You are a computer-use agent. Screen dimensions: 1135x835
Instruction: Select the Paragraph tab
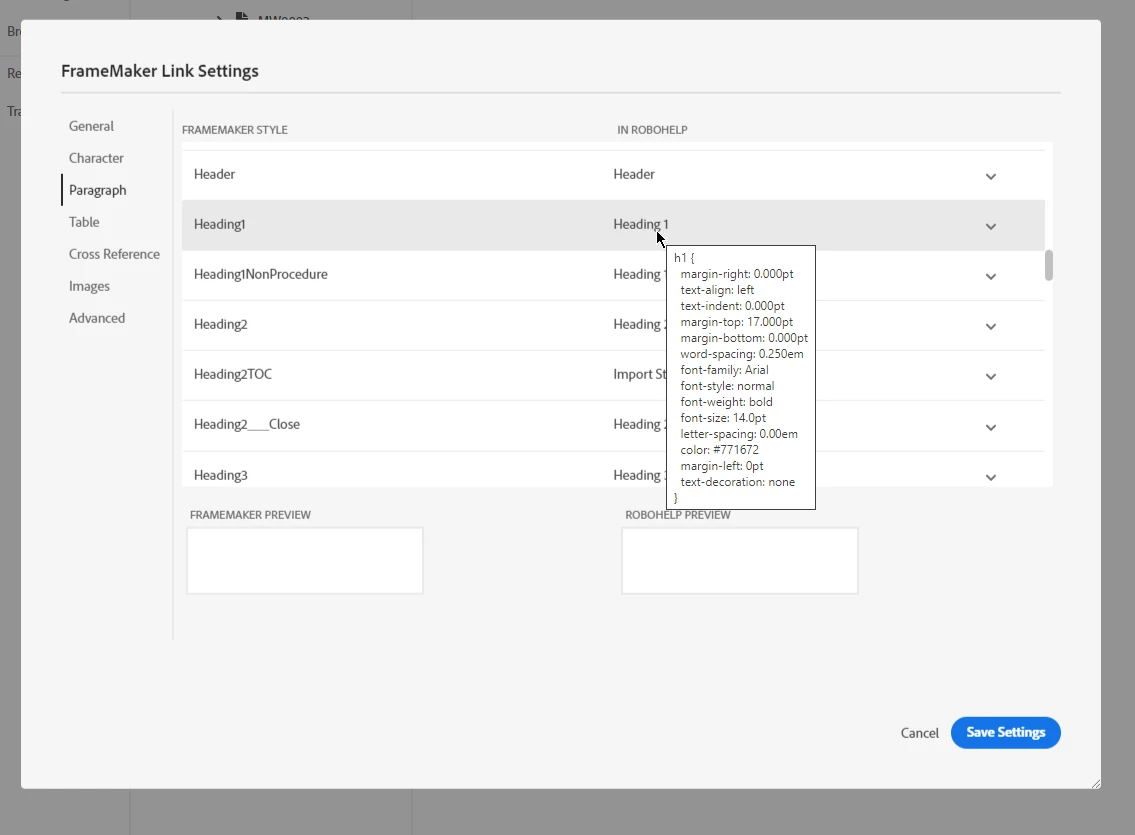(x=98, y=190)
